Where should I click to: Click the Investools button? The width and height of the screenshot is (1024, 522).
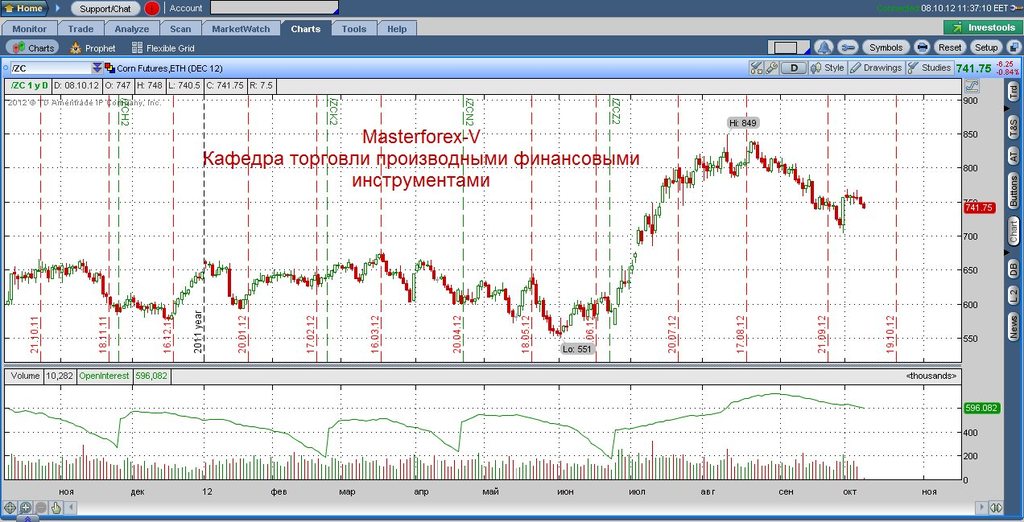coord(983,27)
